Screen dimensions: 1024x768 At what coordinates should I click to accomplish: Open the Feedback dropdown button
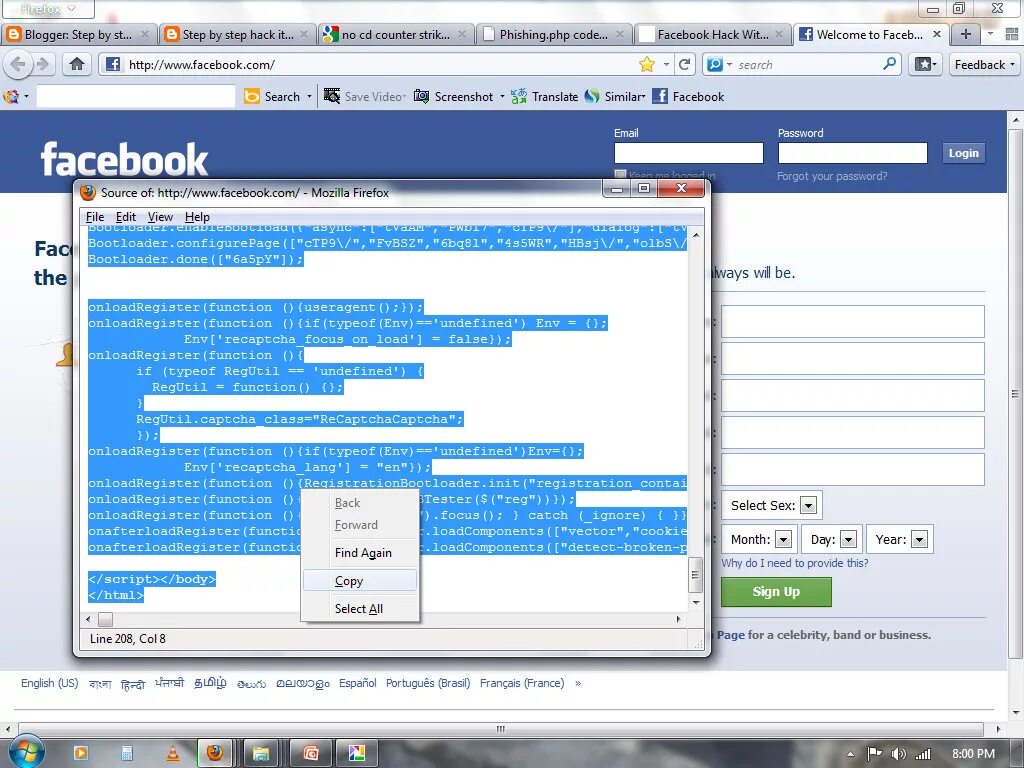point(984,64)
